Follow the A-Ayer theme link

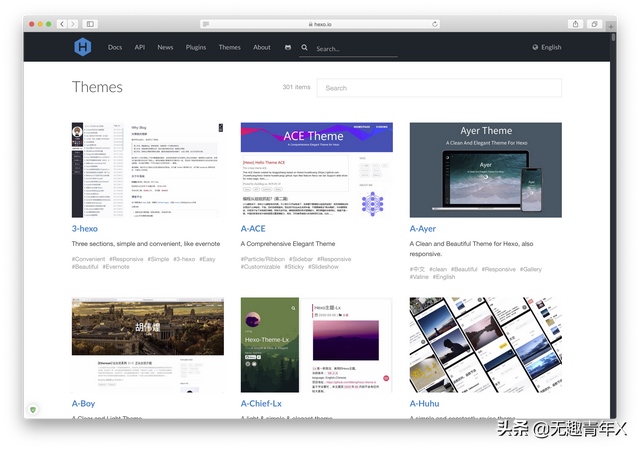(423, 229)
